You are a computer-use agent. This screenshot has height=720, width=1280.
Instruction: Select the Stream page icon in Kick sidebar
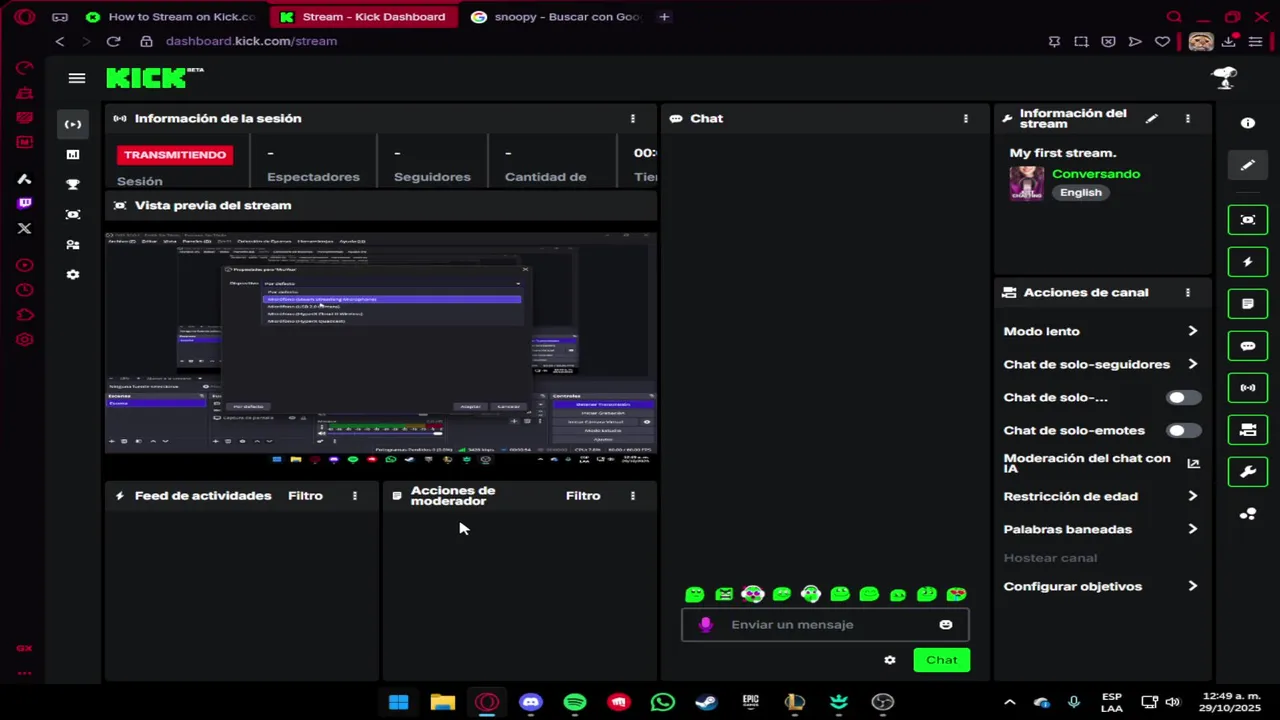[73, 124]
